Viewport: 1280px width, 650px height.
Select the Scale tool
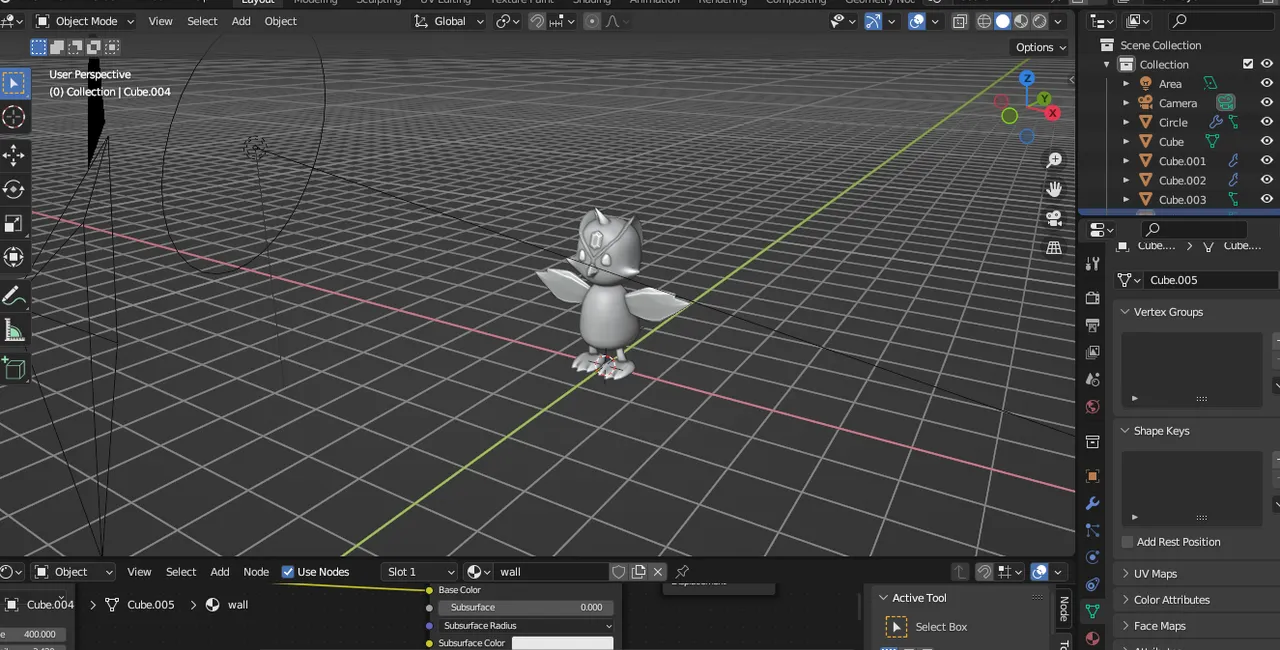[x=14, y=223]
